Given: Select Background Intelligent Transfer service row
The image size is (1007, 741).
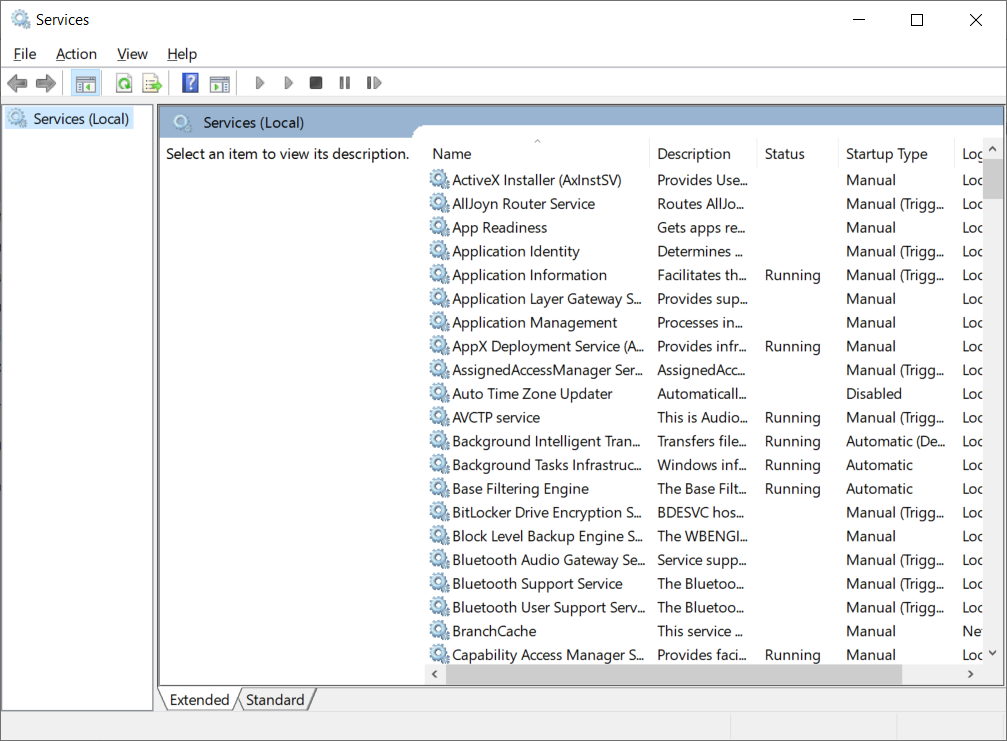Looking at the screenshot, I should (x=705, y=441).
